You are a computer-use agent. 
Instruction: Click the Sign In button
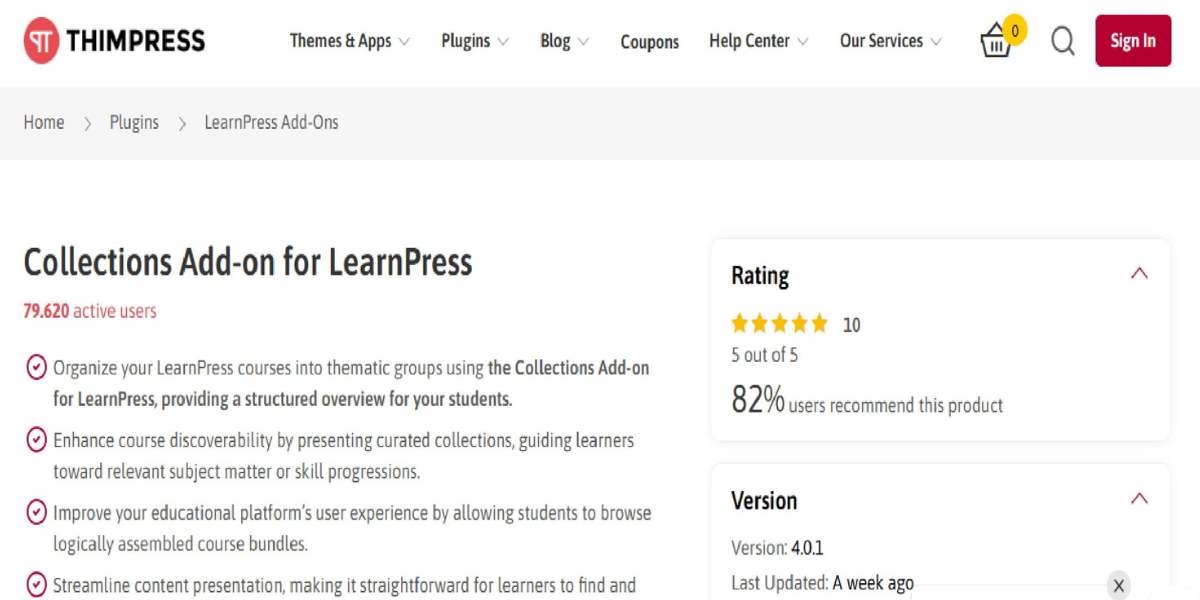[1133, 41]
